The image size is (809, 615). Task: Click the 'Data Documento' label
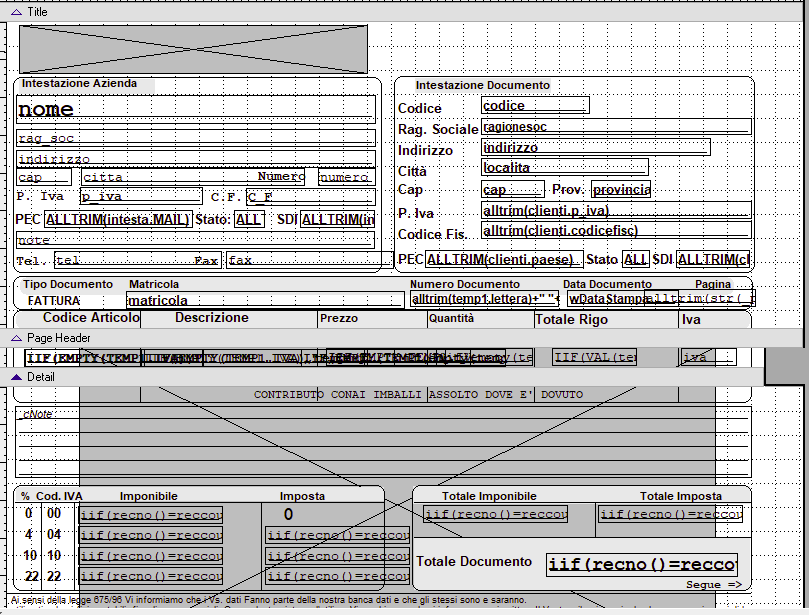click(607, 284)
